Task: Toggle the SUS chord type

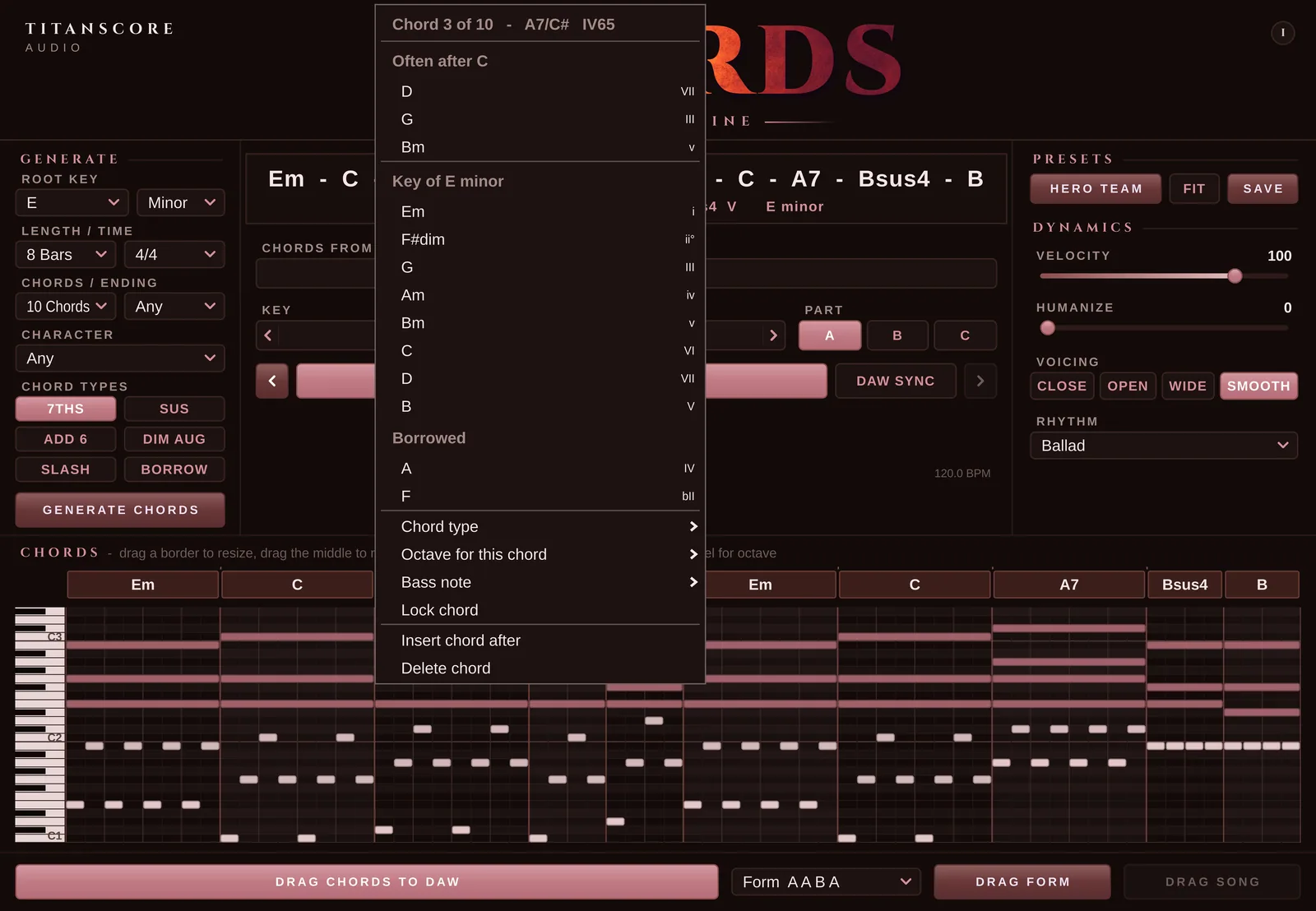Action: pyautogui.click(x=174, y=409)
